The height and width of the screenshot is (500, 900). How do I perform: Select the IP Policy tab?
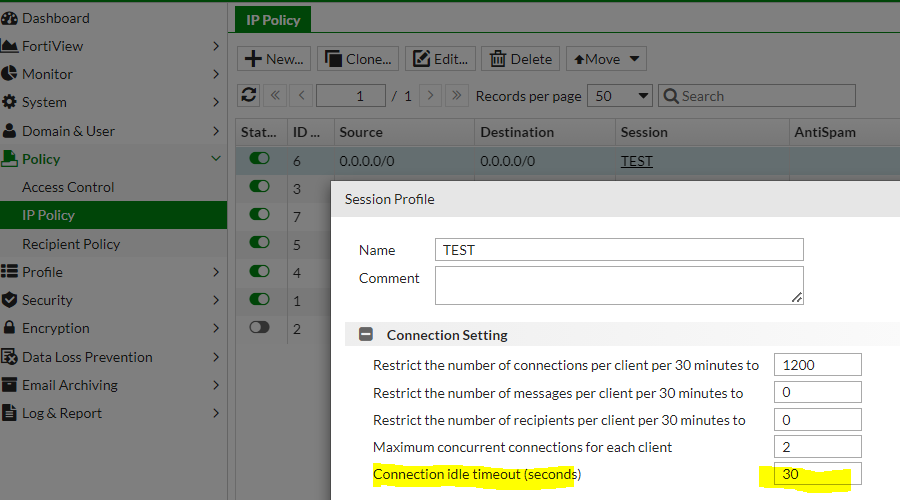(273, 18)
